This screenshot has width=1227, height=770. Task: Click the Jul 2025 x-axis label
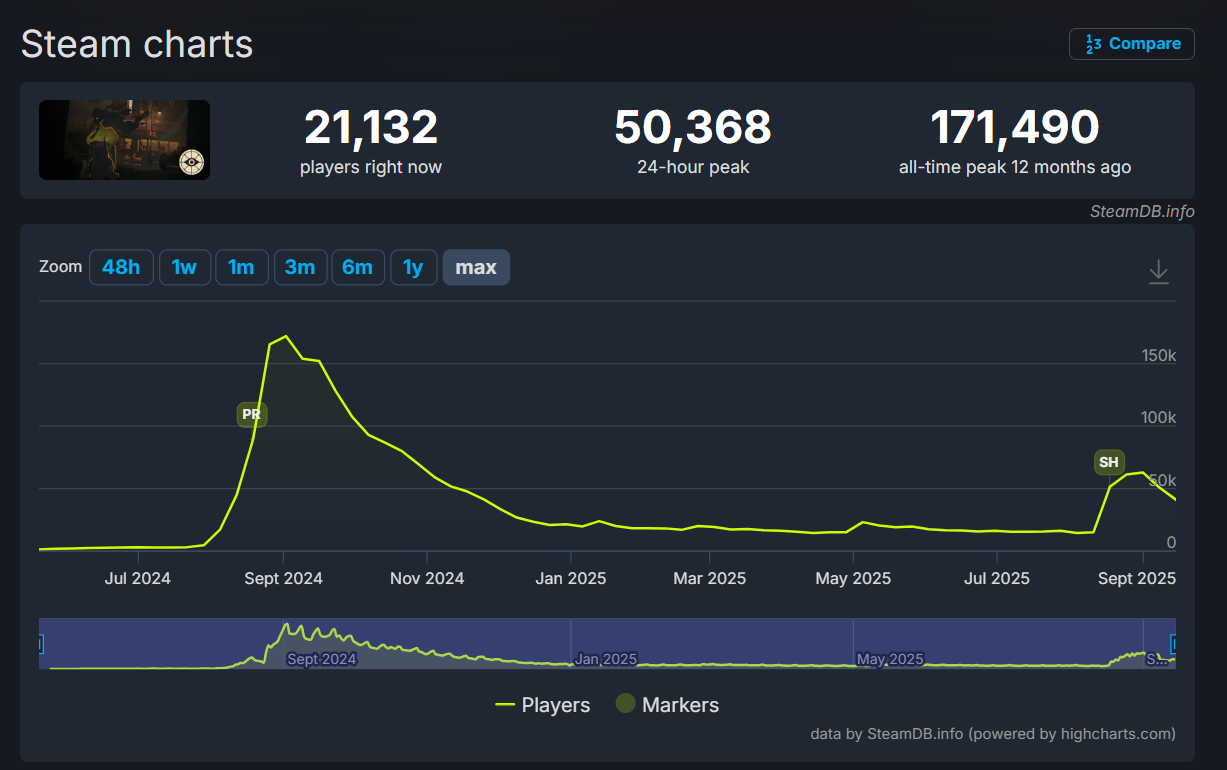(997, 578)
